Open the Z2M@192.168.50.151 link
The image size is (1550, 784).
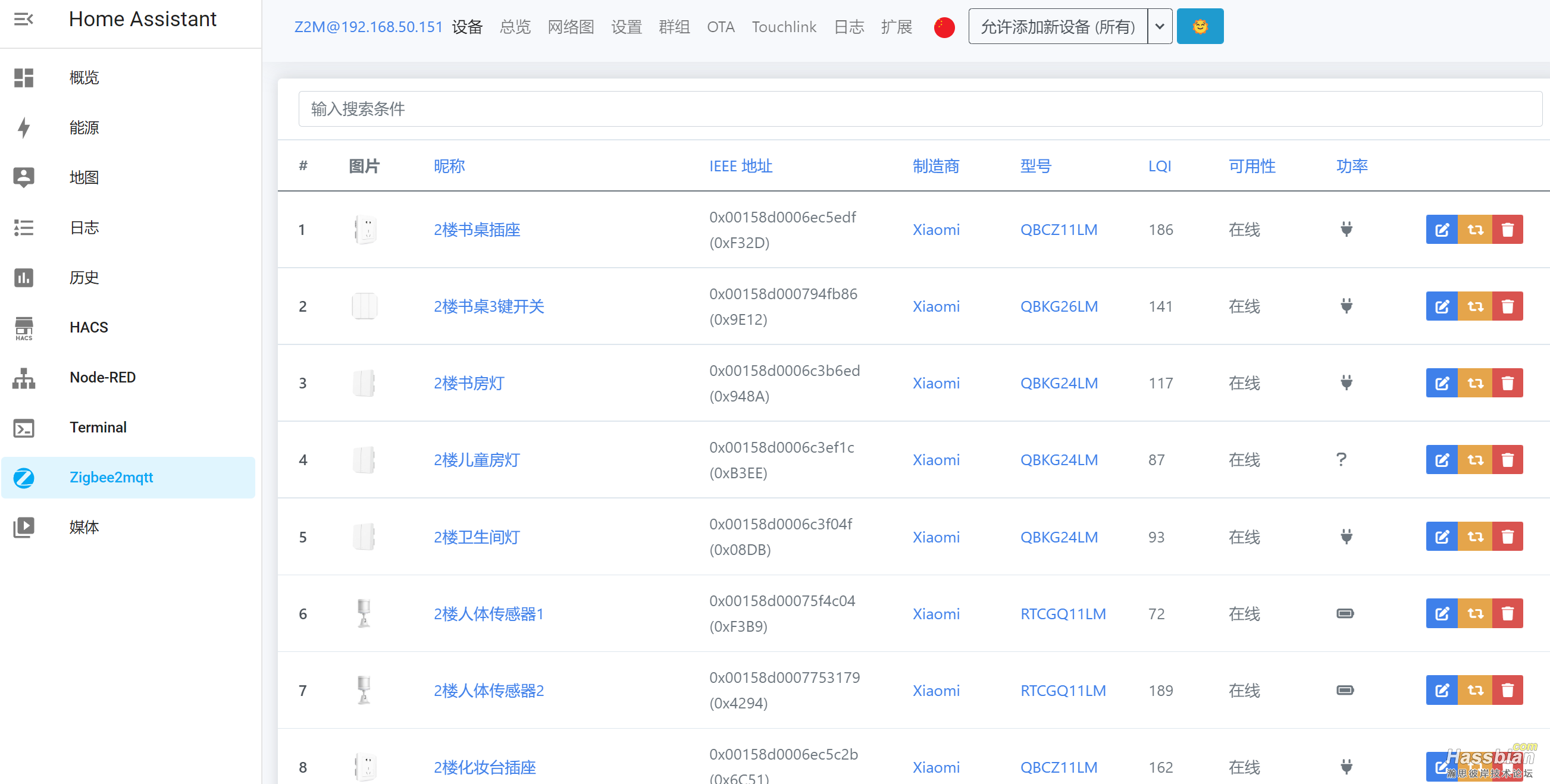click(368, 27)
